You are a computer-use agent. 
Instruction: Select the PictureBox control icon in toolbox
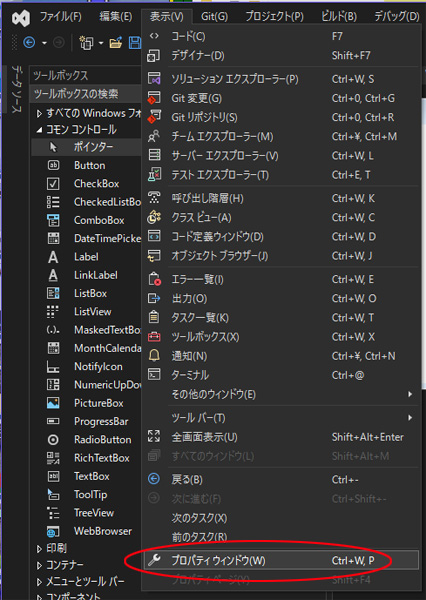click(x=53, y=403)
